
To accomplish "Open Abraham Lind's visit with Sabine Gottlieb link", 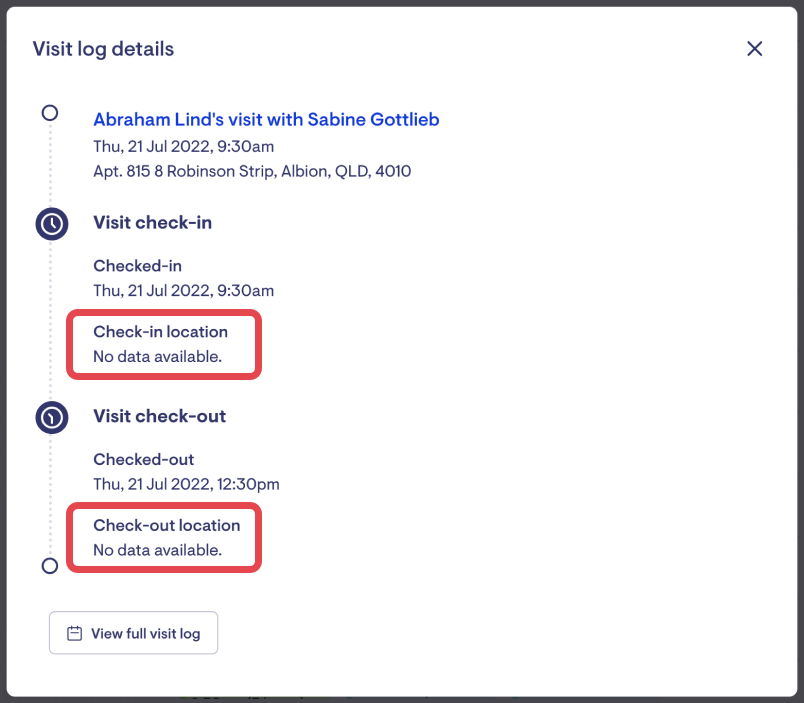I will click(266, 120).
